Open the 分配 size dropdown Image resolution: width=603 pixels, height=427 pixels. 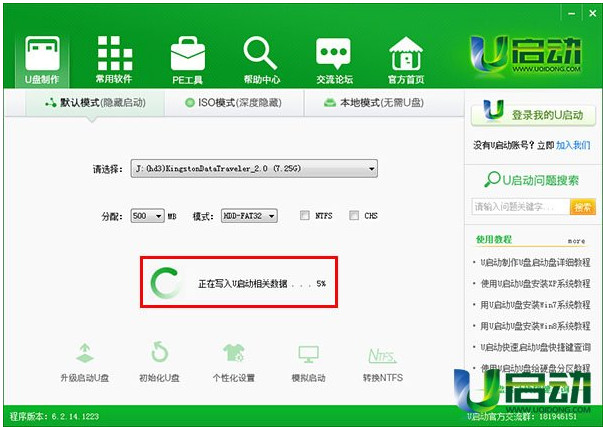(158, 216)
